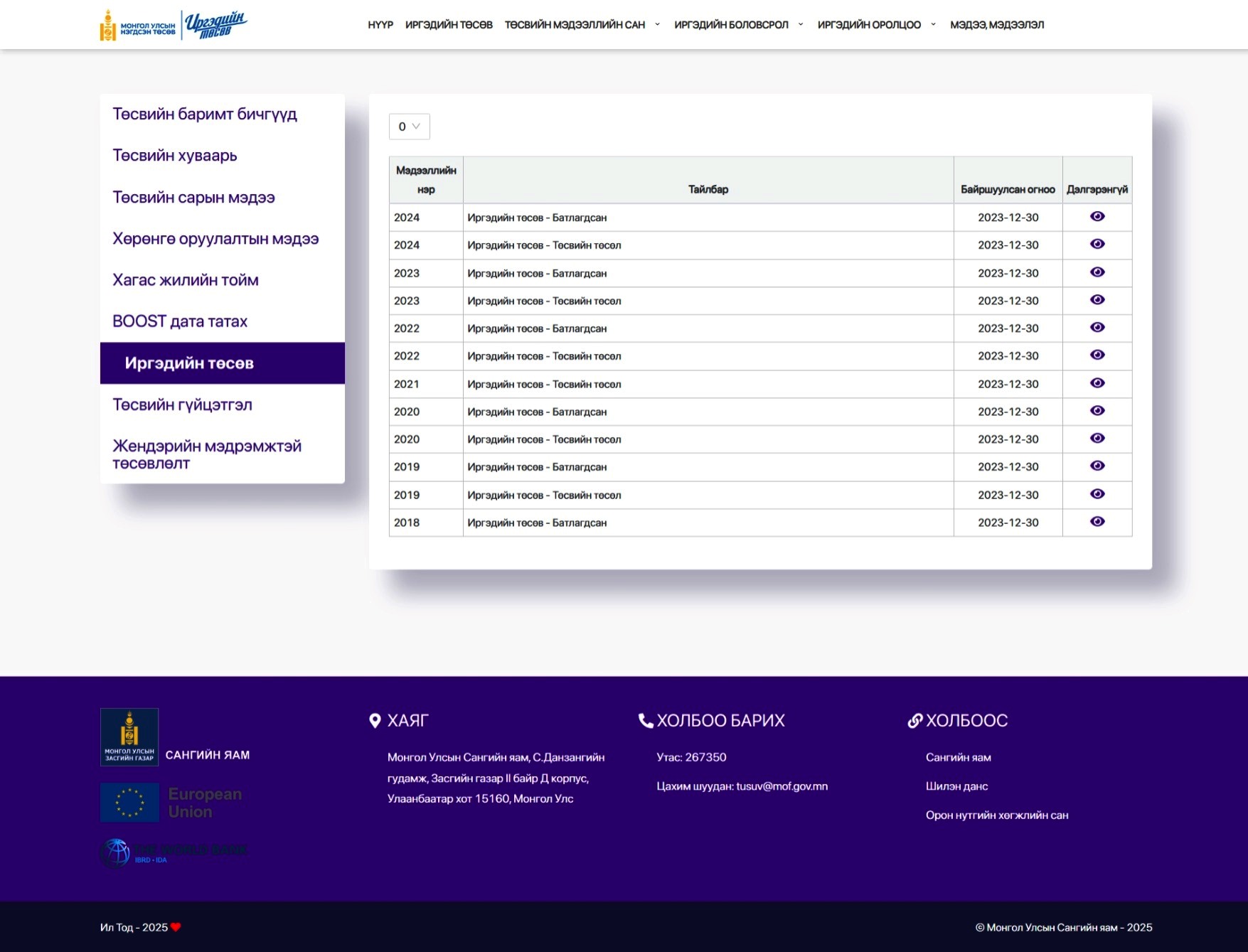Go to Нүүр in the top navigation
The image size is (1248, 952).
[380, 25]
